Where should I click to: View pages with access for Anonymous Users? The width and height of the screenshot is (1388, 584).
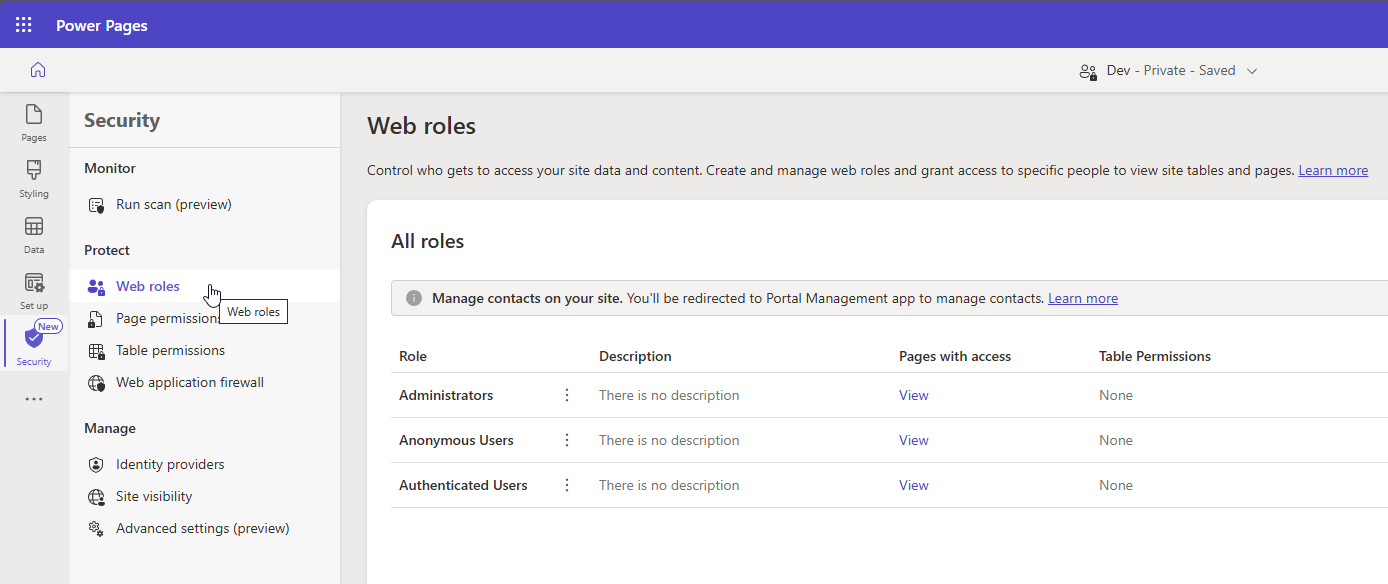coord(914,440)
